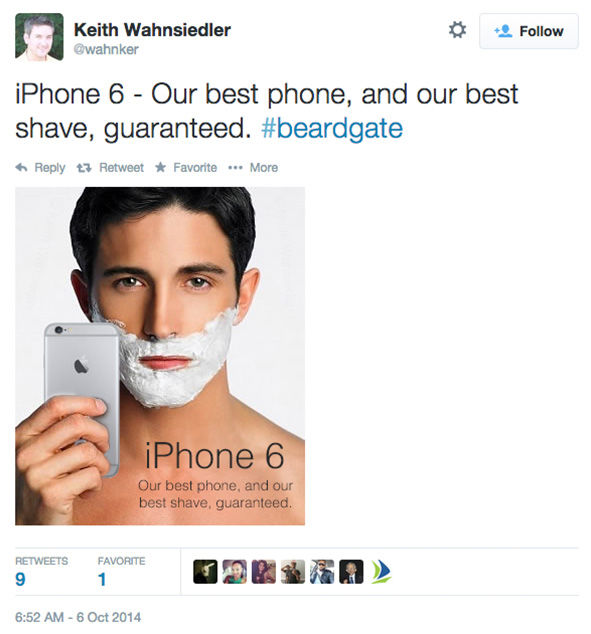Click the first retweeter avatar
The image size is (591, 634).
[205, 572]
